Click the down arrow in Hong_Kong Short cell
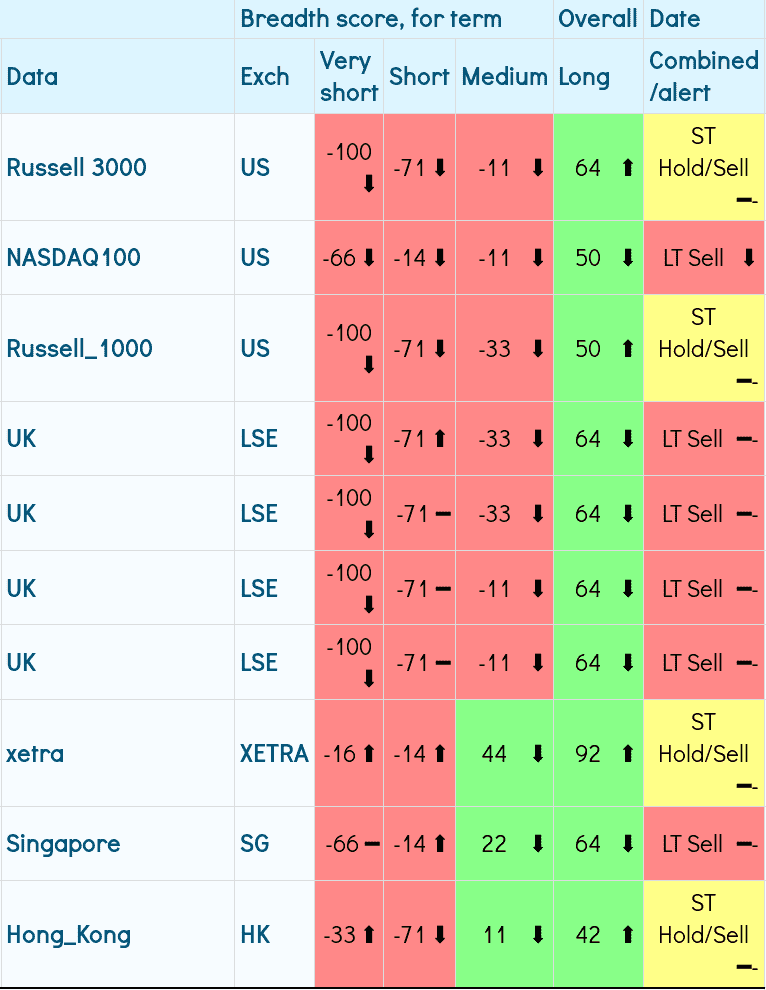The width and height of the screenshot is (766, 990). [x=440, y=935]
